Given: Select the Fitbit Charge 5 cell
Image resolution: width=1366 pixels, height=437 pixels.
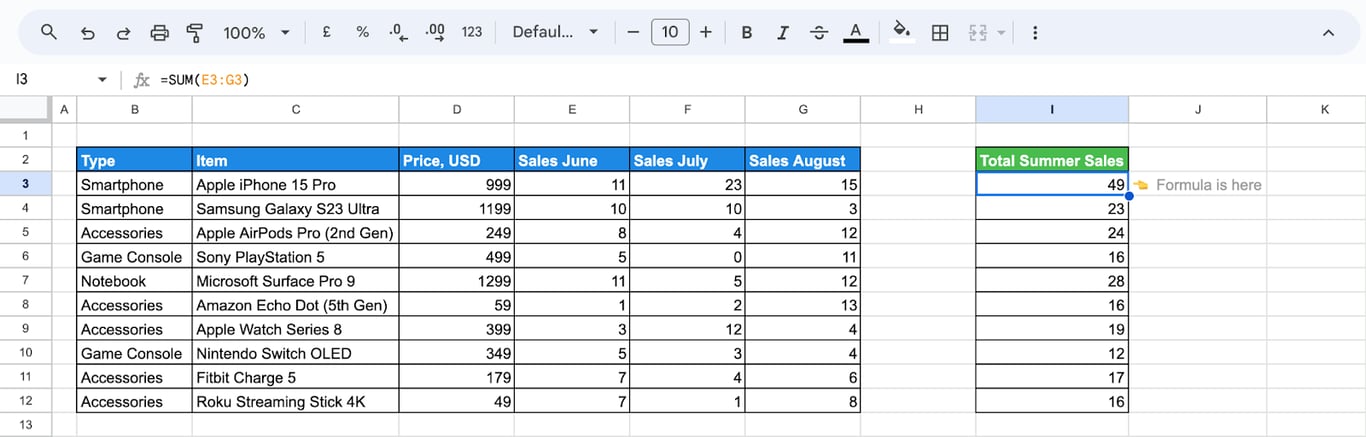Looking at the screenshot, I should pos(296,377).
